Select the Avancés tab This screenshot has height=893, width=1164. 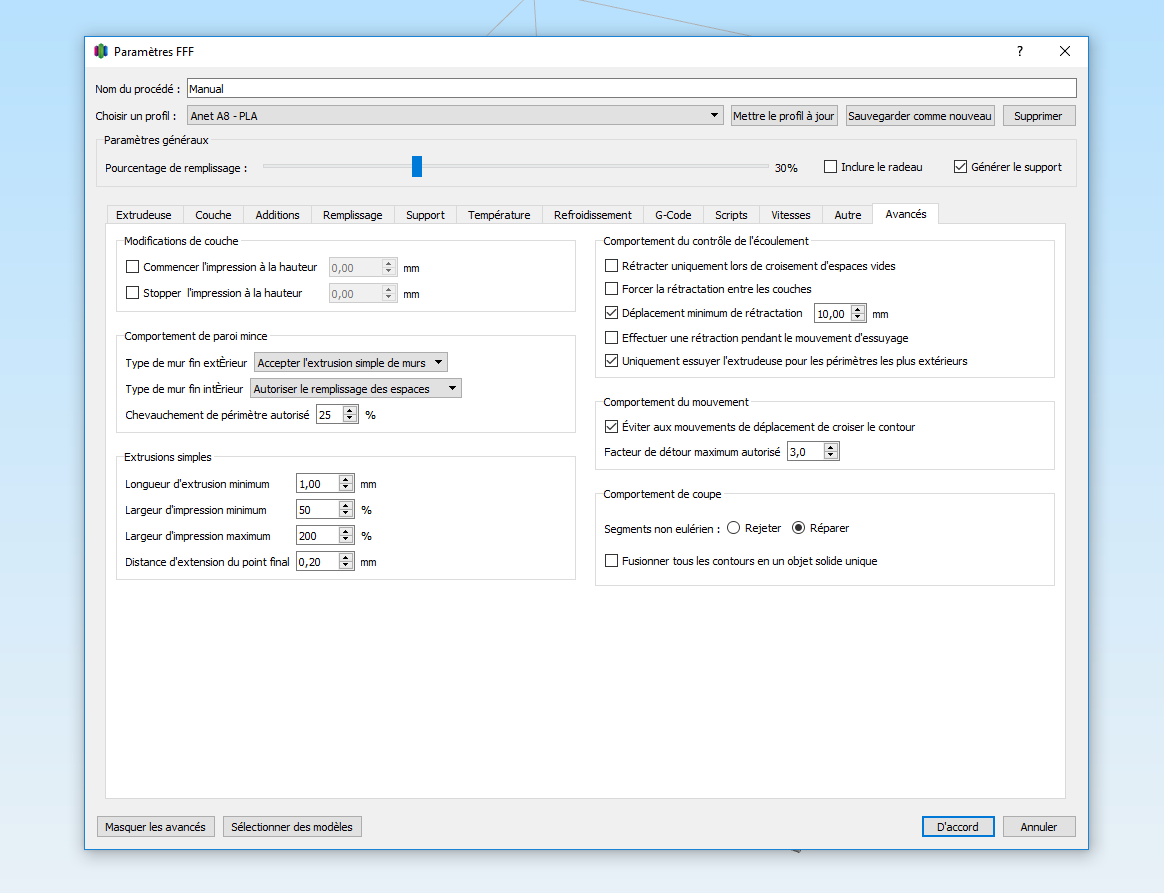tap(906, 214)
